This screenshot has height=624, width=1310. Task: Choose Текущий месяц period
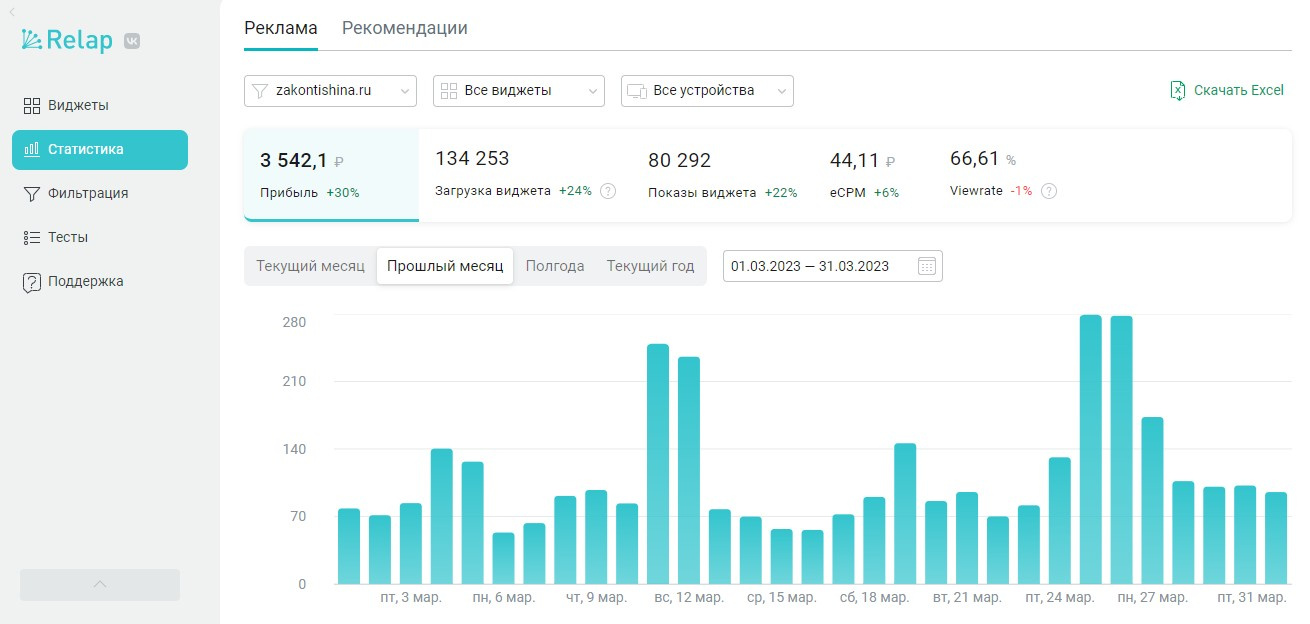tap(310, 266)
